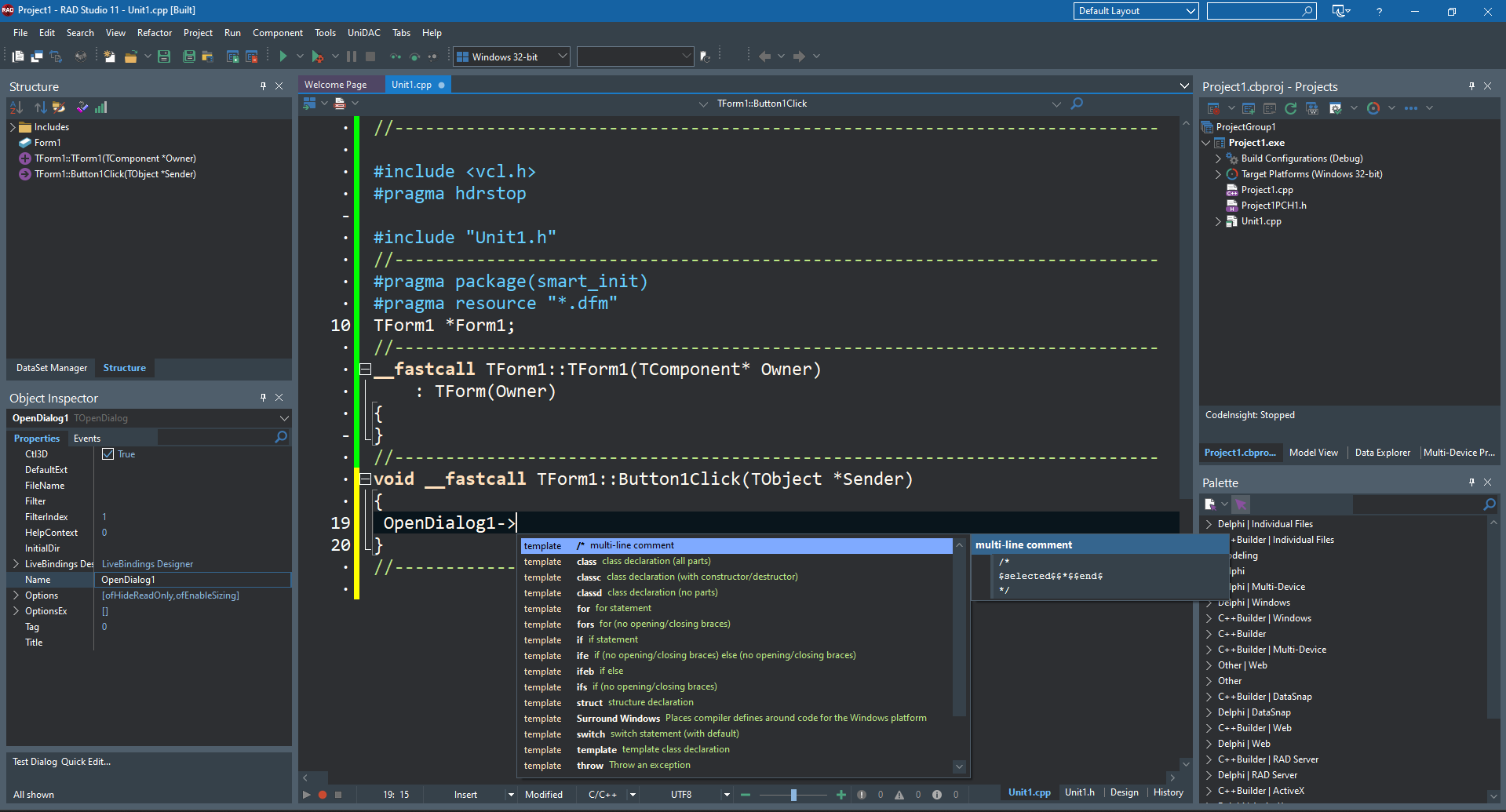Click the View Unit toolbar icon
1506x812 pixels.
coord(18,56)
